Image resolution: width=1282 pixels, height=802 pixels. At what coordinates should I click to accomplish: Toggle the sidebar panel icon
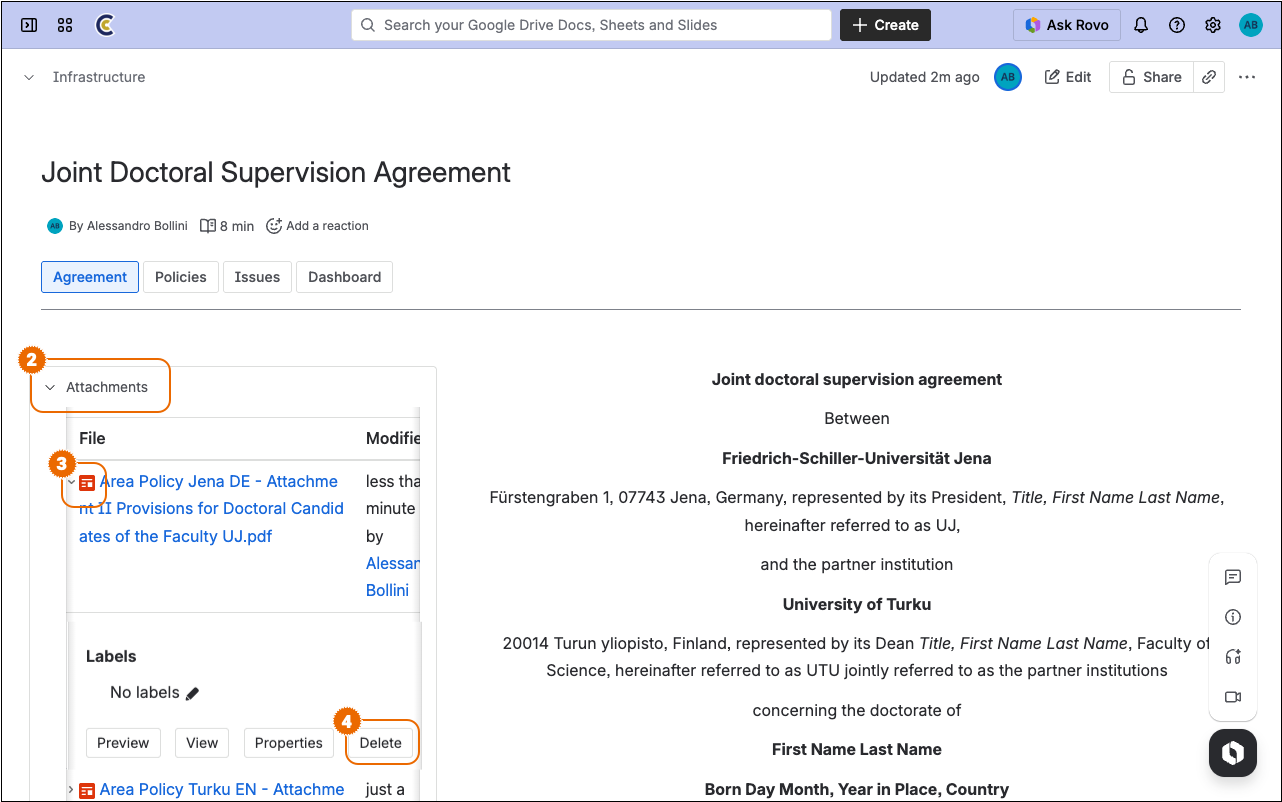coord(29,25)
